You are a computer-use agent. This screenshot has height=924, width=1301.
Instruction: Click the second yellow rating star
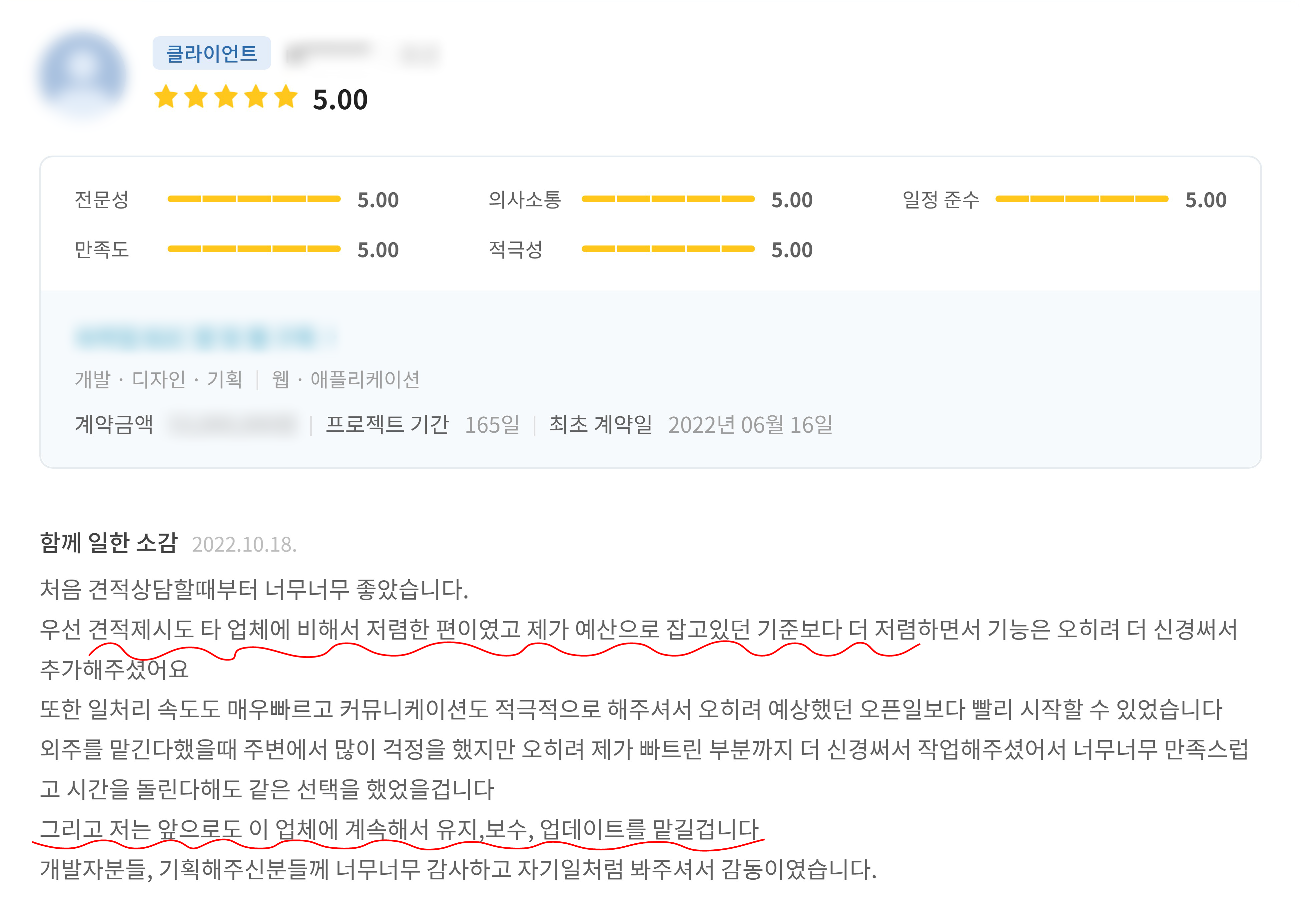196,97
